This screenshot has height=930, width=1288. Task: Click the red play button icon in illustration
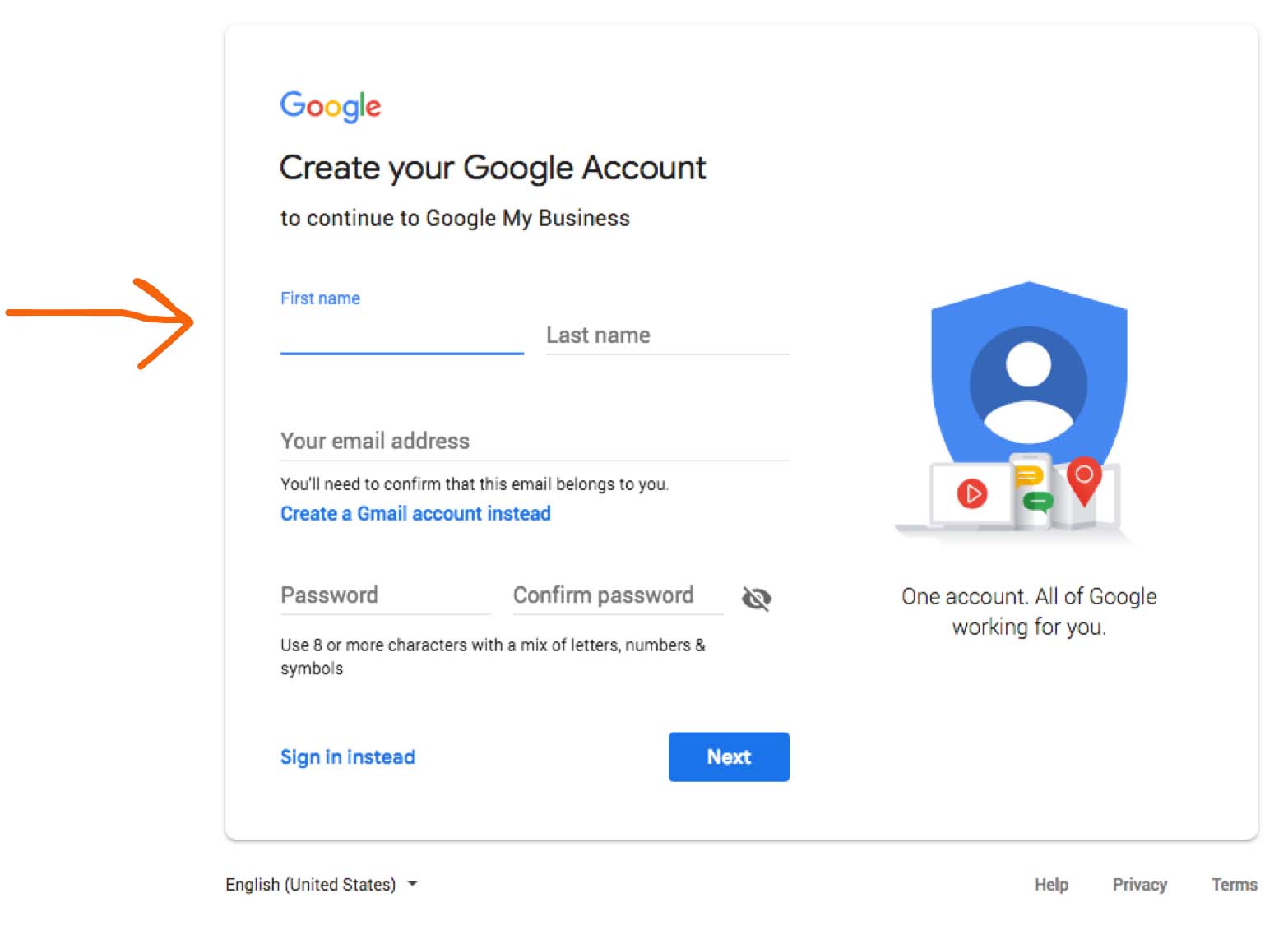972,494
